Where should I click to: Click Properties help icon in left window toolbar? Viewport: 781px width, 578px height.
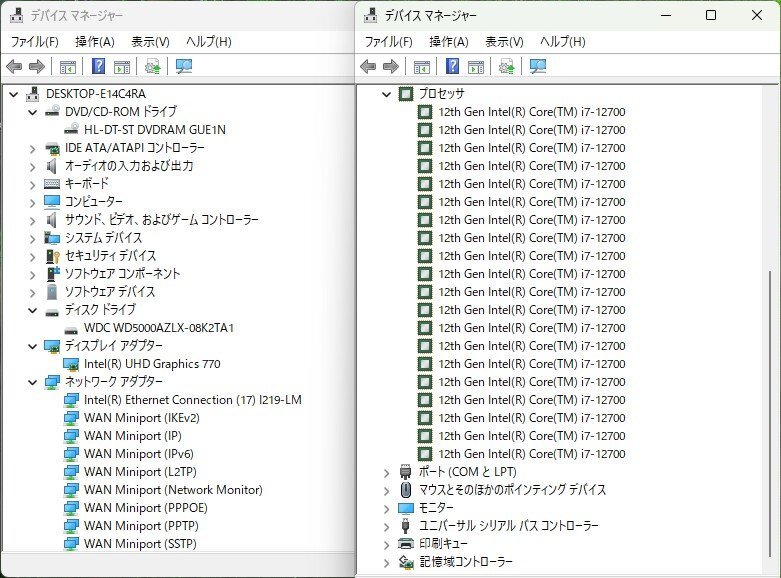(99, 66)
